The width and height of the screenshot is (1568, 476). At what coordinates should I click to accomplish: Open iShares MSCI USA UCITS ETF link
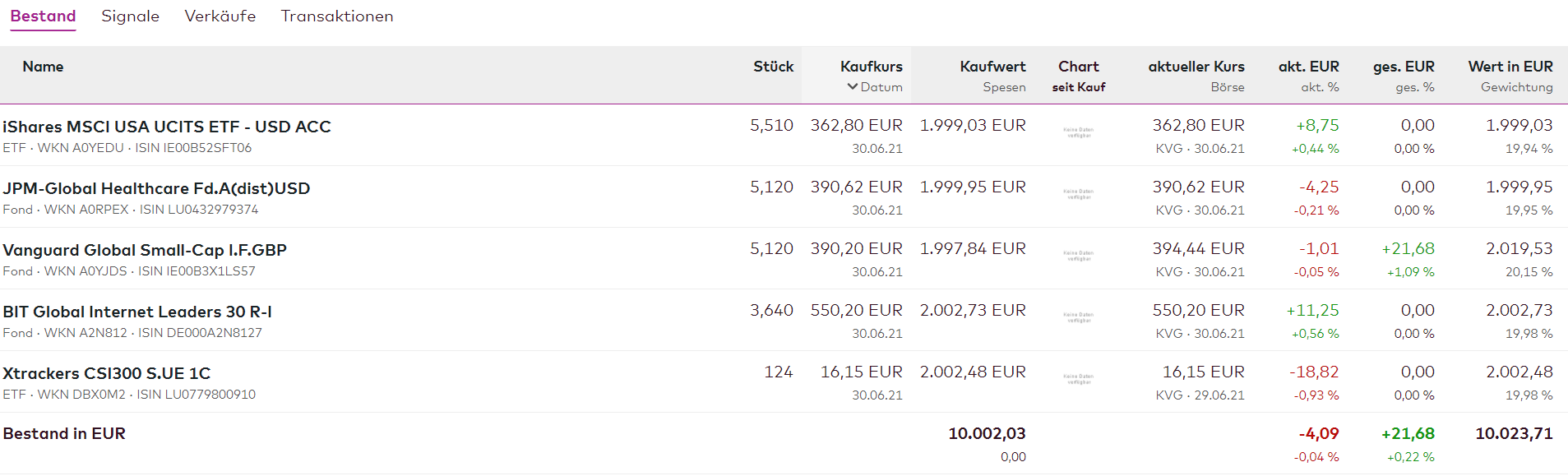point(166,127)
